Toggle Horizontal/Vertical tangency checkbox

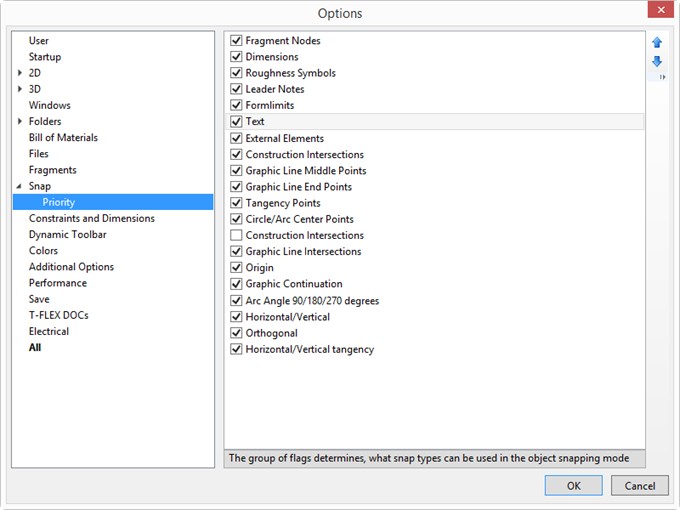236,349
